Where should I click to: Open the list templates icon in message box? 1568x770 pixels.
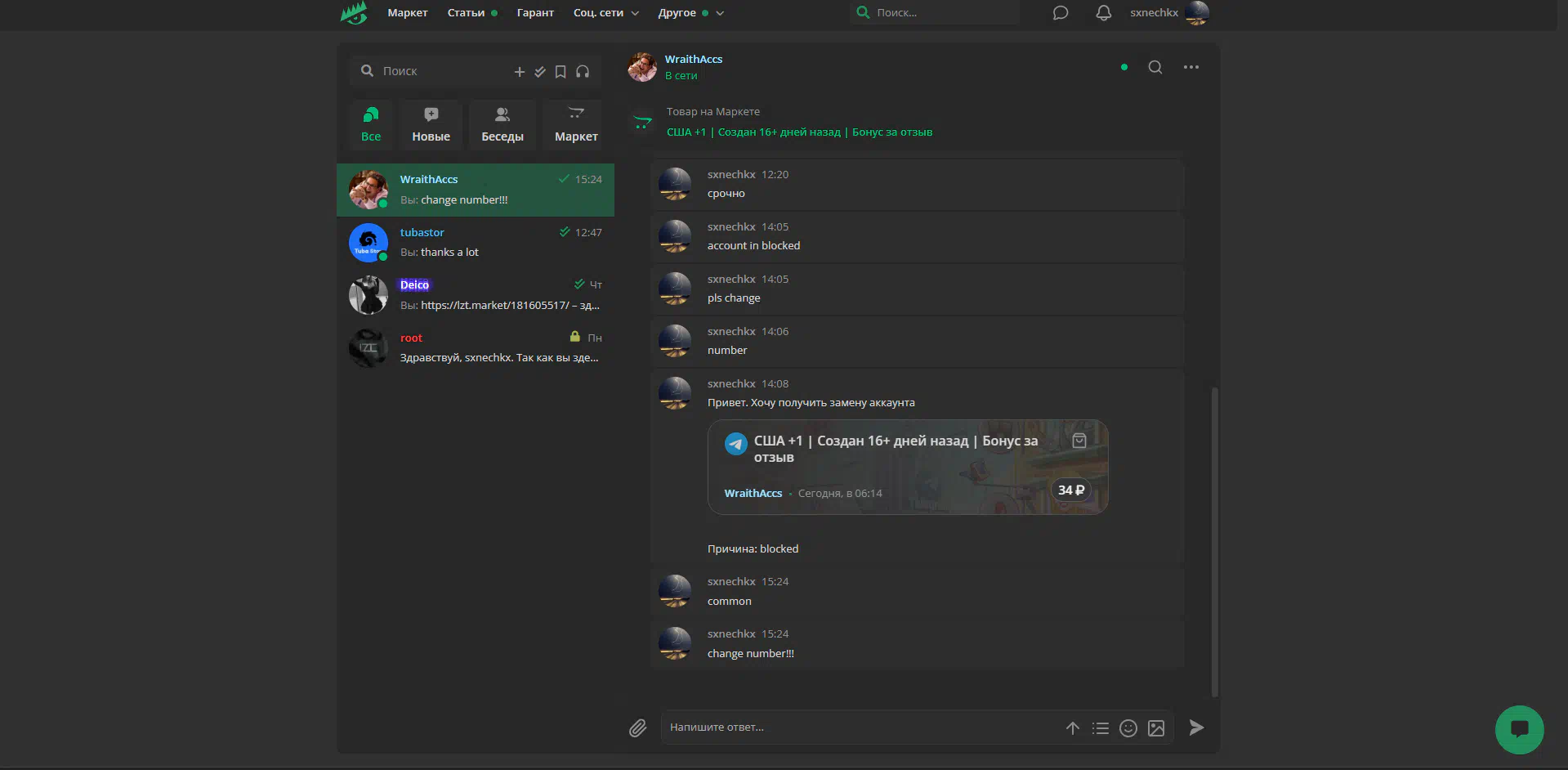tap(1101, 727)
